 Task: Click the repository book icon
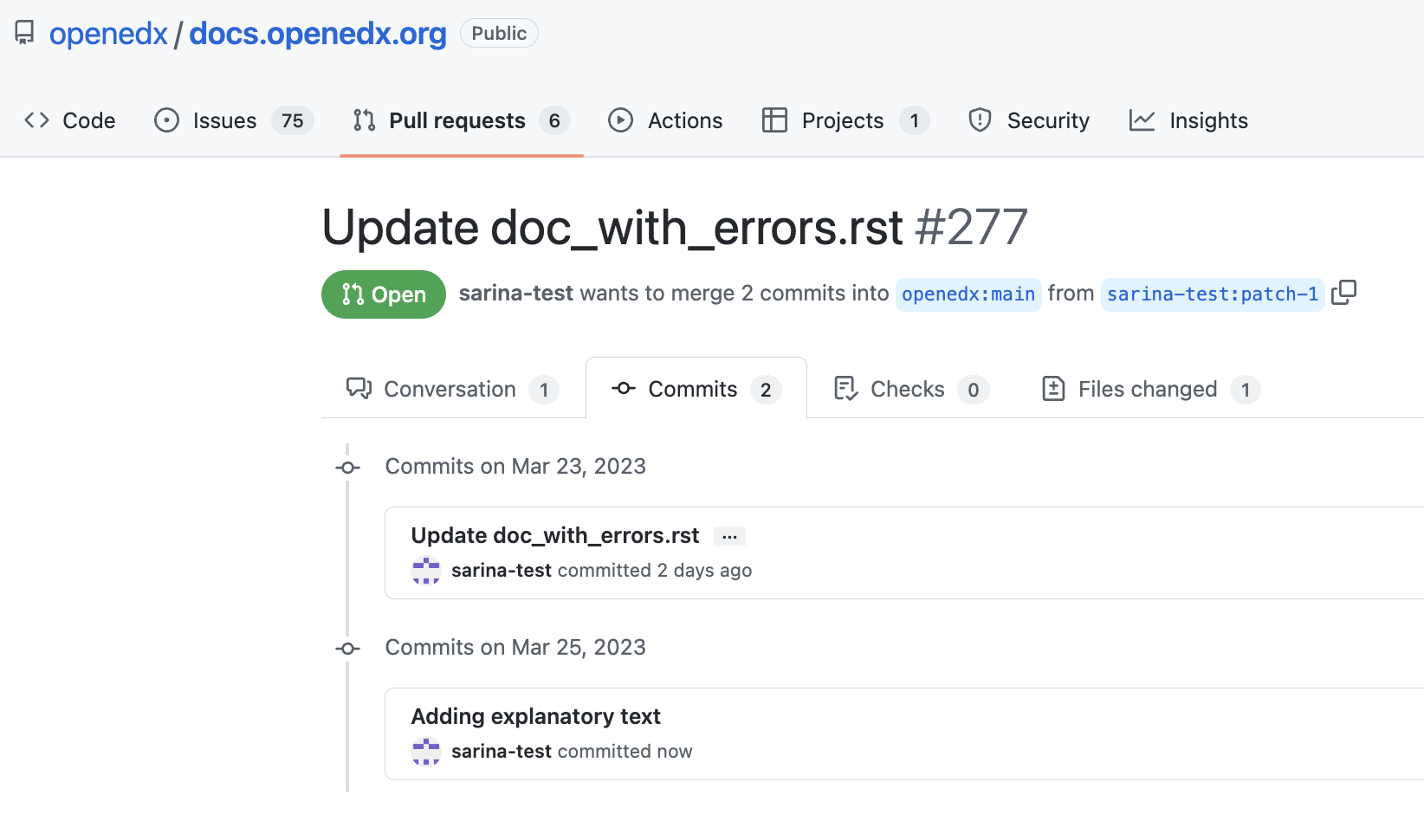(23, 32)
